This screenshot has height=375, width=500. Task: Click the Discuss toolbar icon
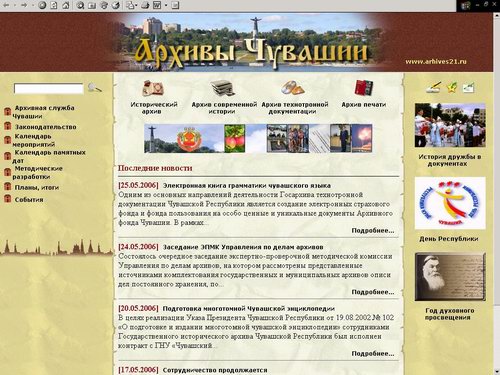(x=175, y=5)
